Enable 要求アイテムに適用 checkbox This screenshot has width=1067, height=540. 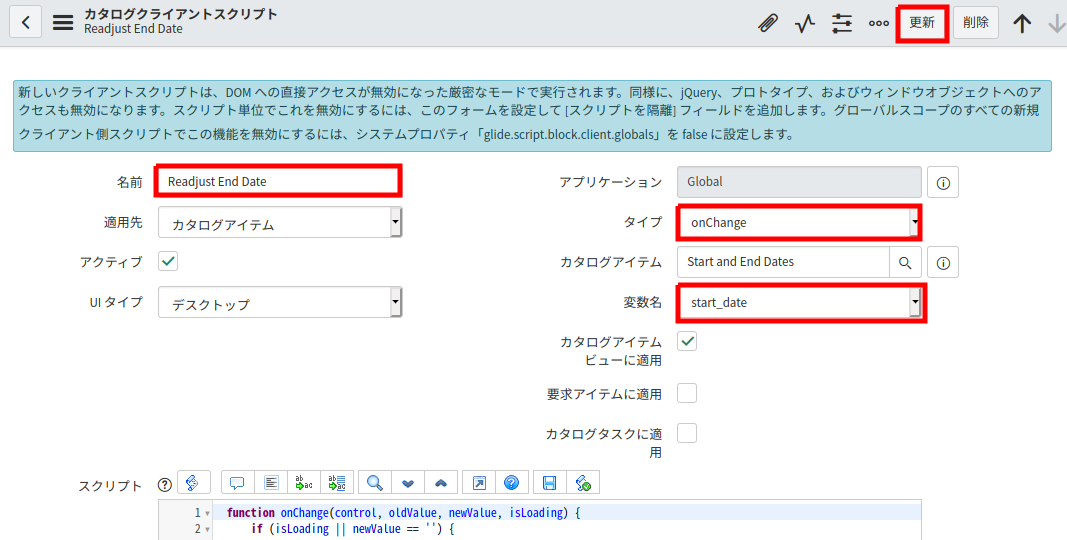click(x=687, y=393)
